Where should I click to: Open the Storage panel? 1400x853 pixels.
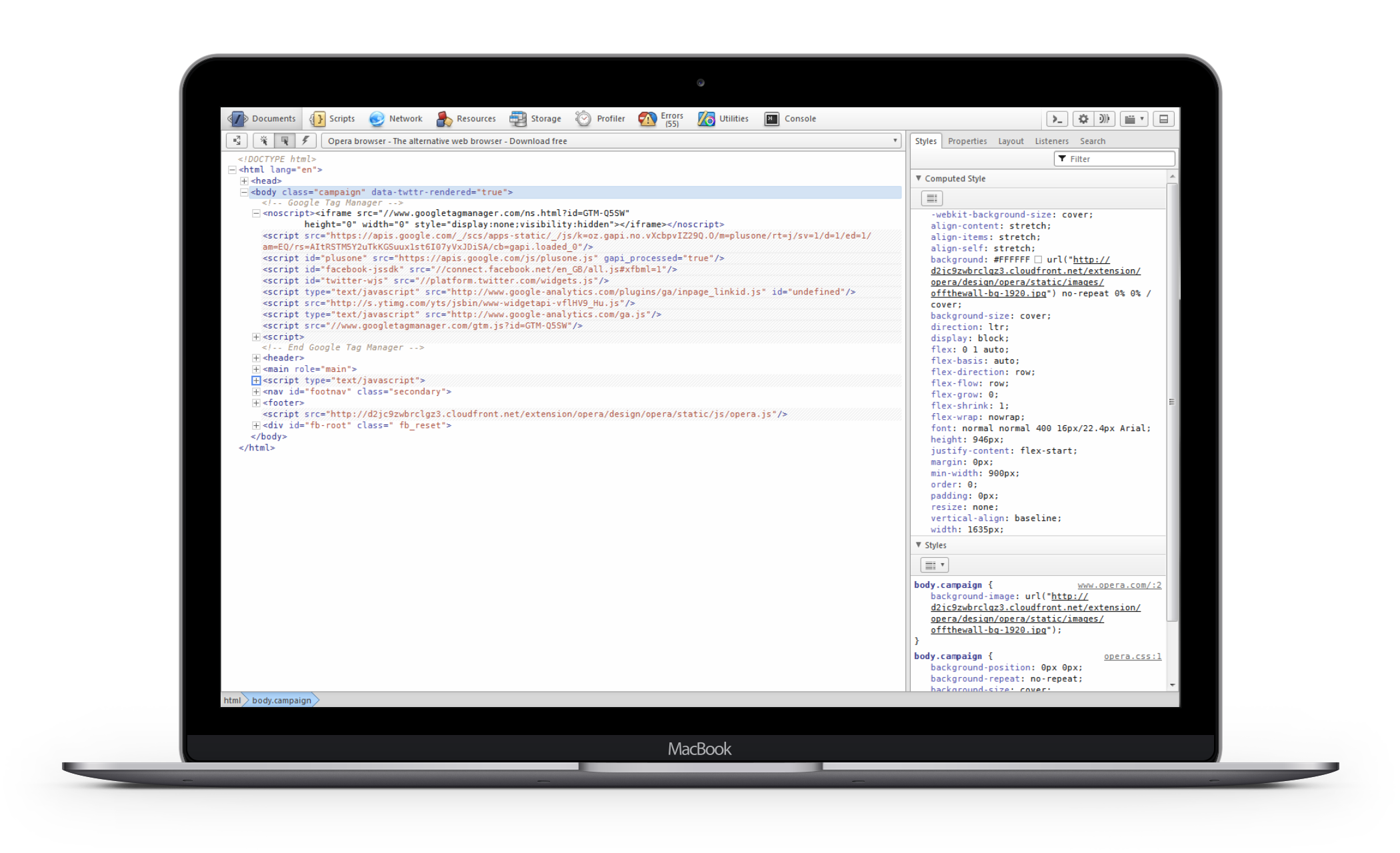[x=535, y=119]
